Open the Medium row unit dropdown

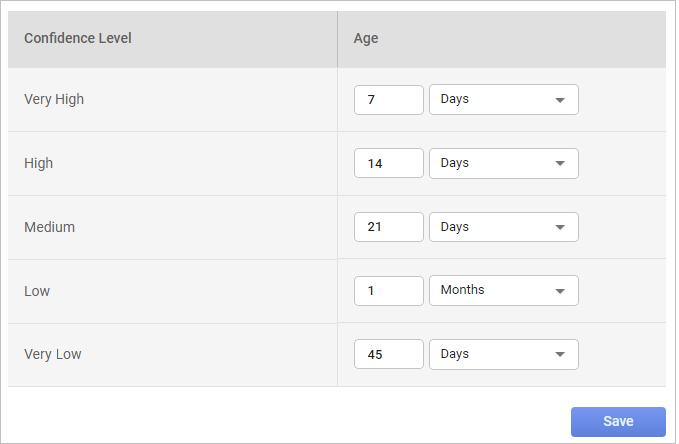[x=503, y=227]
